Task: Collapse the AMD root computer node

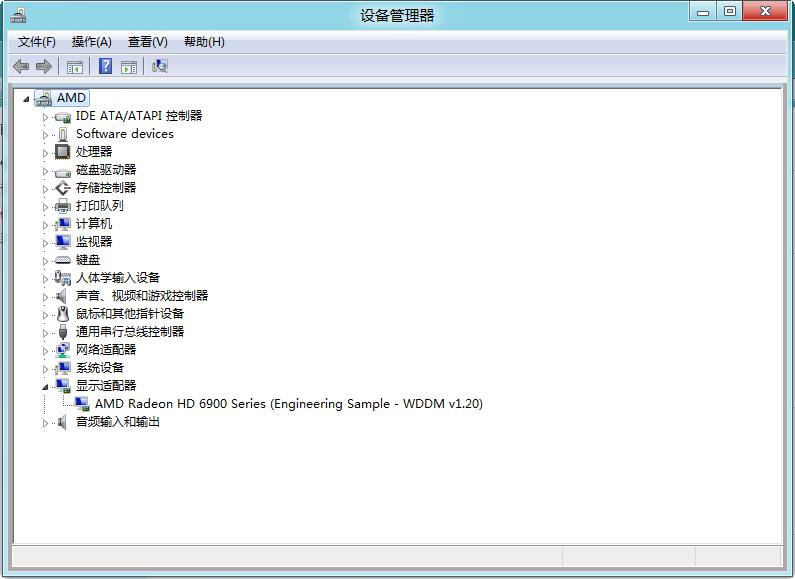Action: point(26,99)
